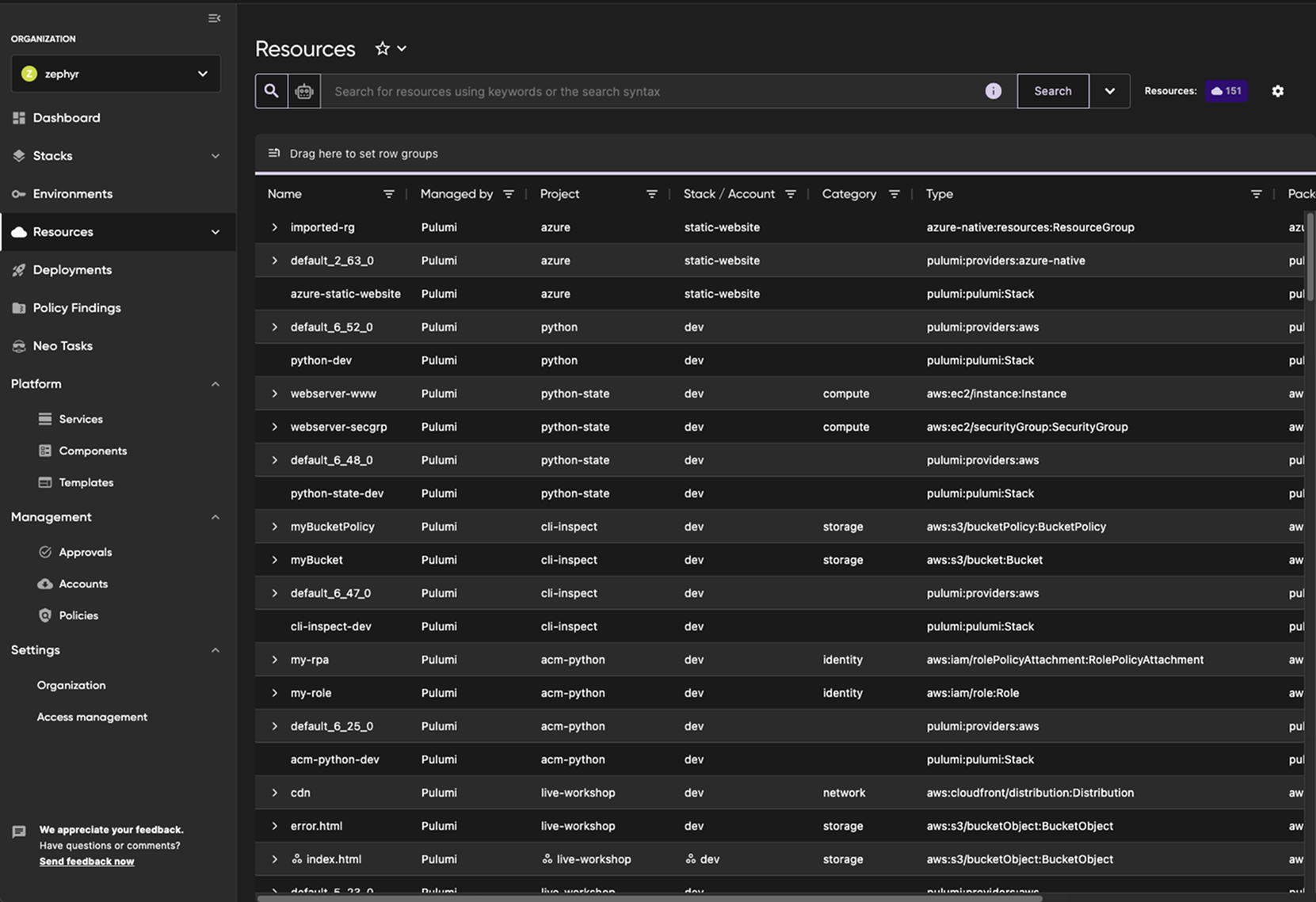Click the horizontal scrollbar at table bottom
The width and height of the screenshot is (1316, 902).
(x=650, y=898)
